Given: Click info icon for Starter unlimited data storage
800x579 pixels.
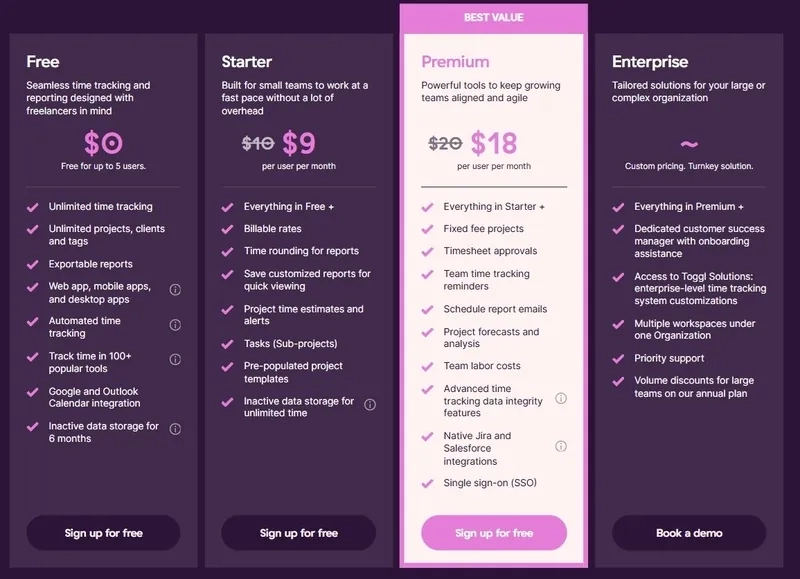Looking at the screenshot, I should pyautogui.click(x=370, y=405).
